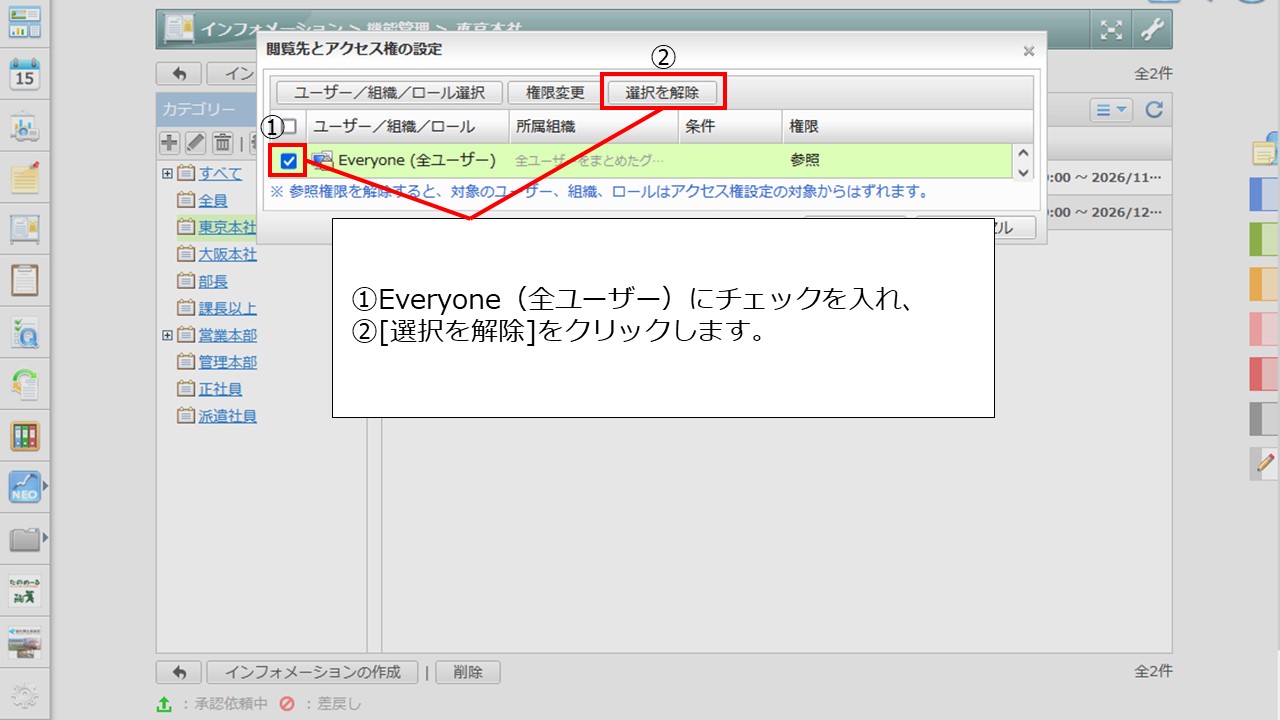Toggle the select-all checkbox in the table header
Viewport: 1280px width, 720px height.
click(289, 126)
